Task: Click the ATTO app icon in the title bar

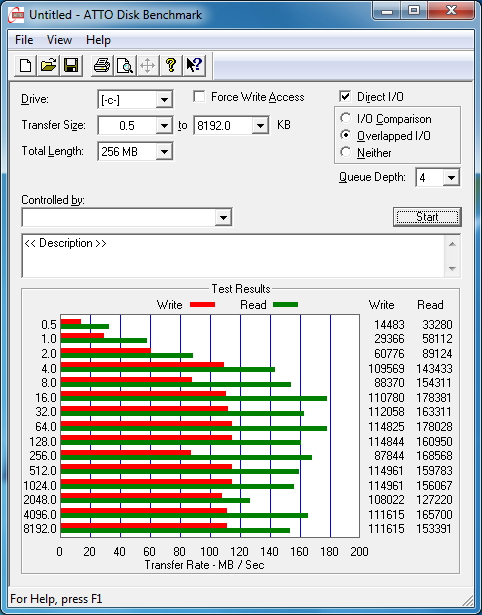Action: 16,16
